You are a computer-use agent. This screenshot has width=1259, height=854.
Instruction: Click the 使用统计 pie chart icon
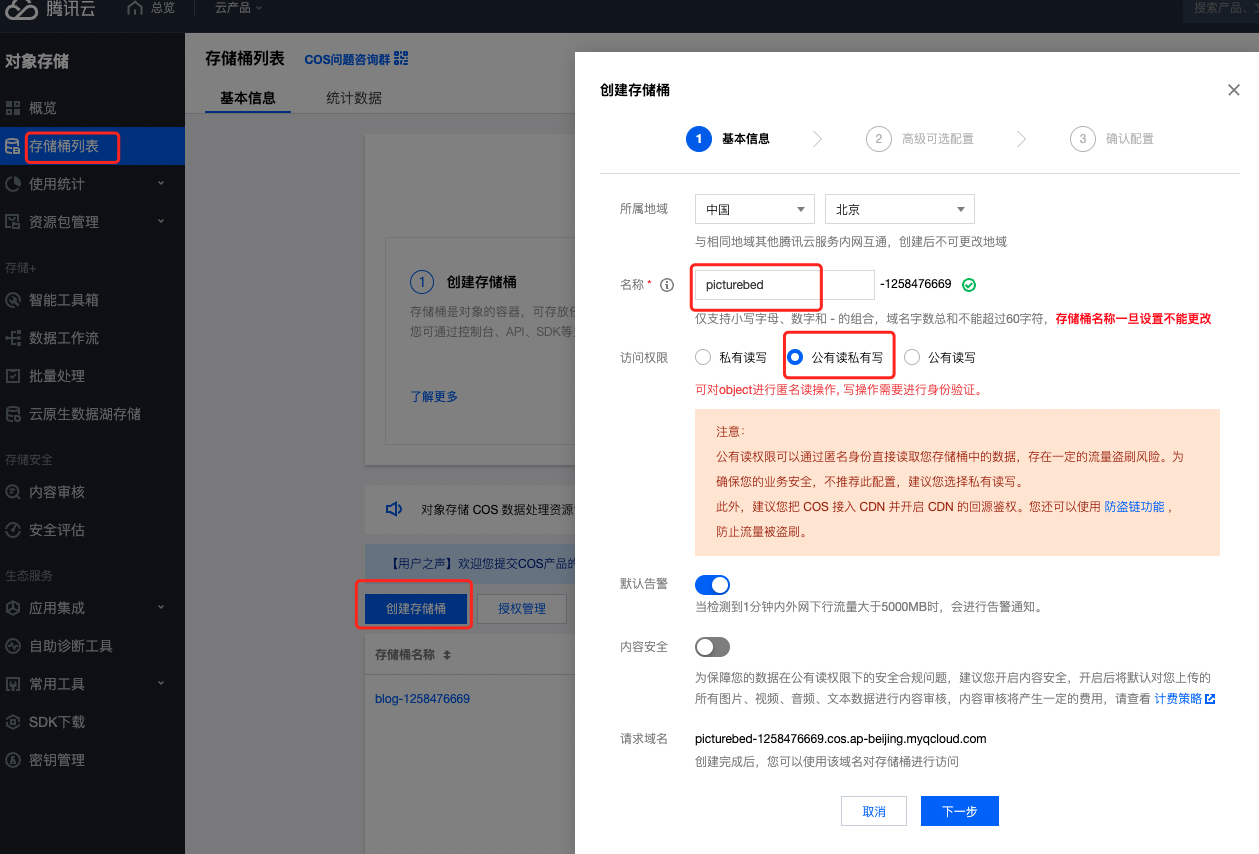[x=13, y=184]
